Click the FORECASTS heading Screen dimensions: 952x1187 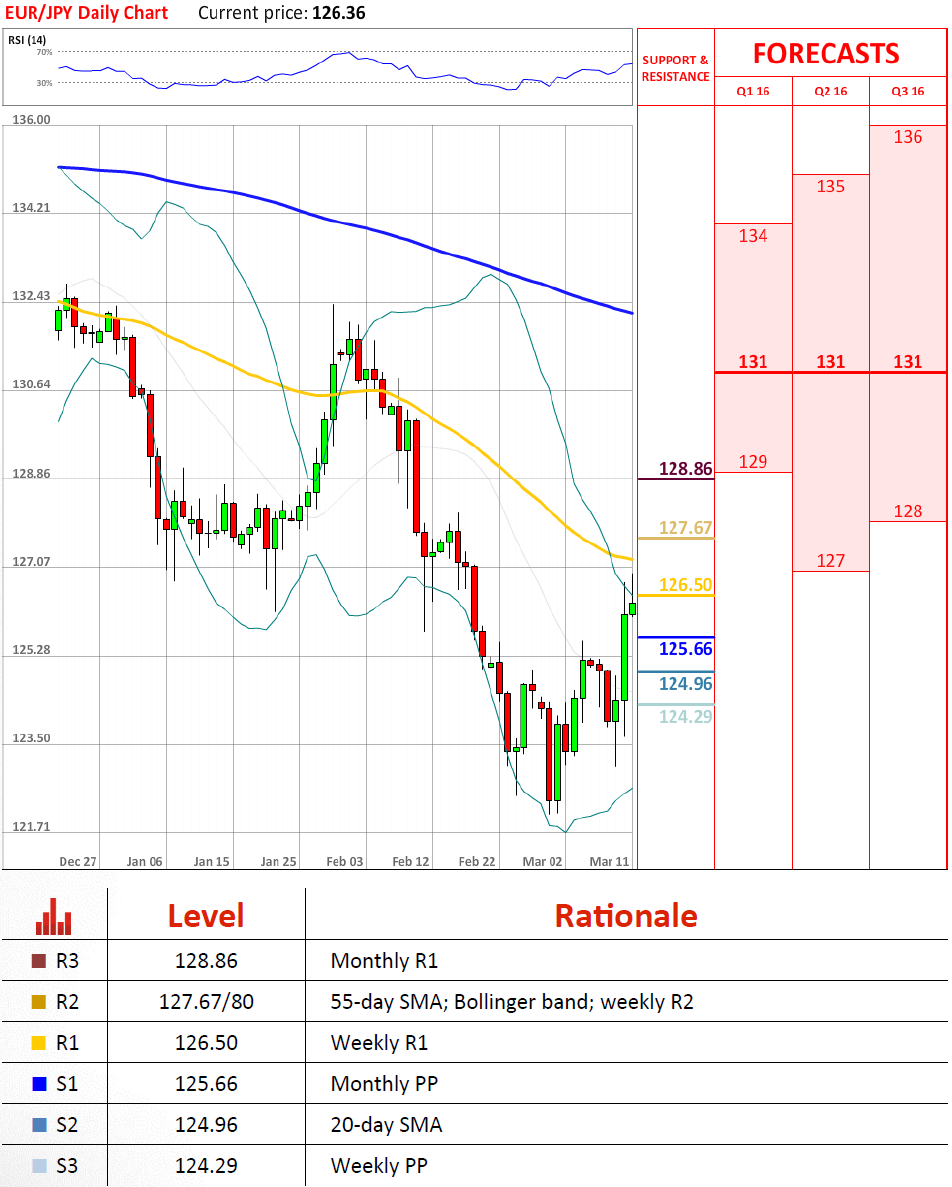pos(826,54)
